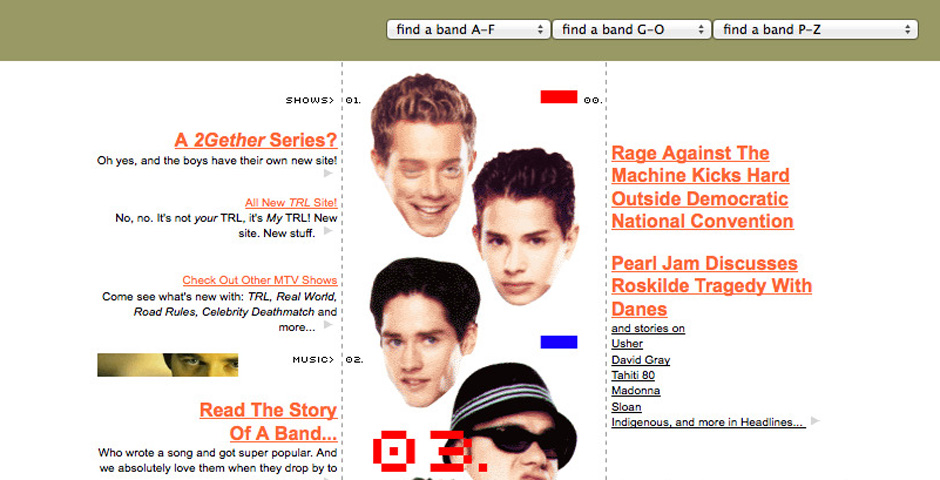The image size is (940, 480).
Task: Click the 'MUSIC>' section label
Action: pyautogui.click(x=314, y=360)
